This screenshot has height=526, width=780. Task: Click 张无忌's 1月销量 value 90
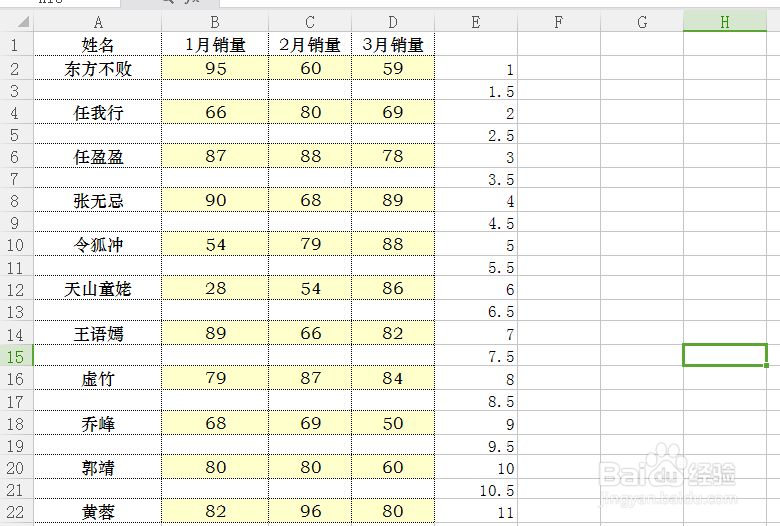(x=215, y=200)
